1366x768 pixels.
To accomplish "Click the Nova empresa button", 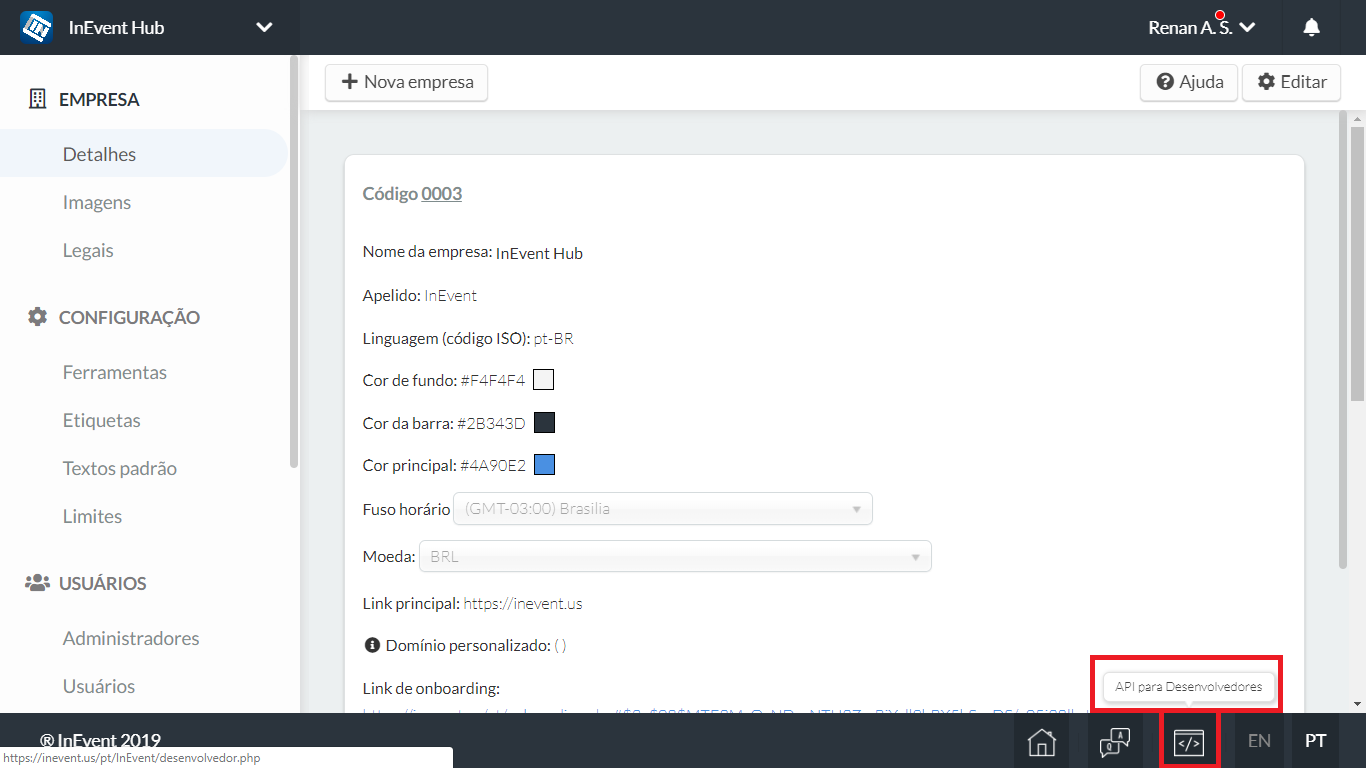I will tap(406, 82).
